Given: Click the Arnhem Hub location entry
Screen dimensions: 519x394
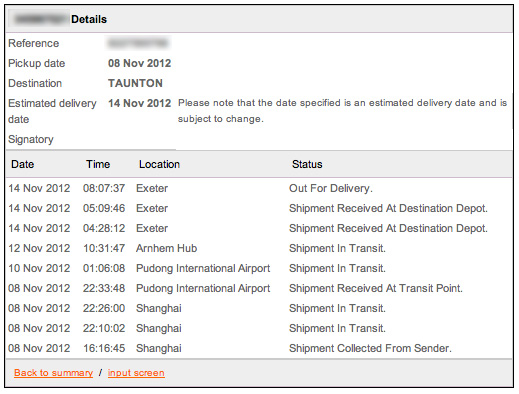Looking at the screenshot, I should click(x=166, y=248).
